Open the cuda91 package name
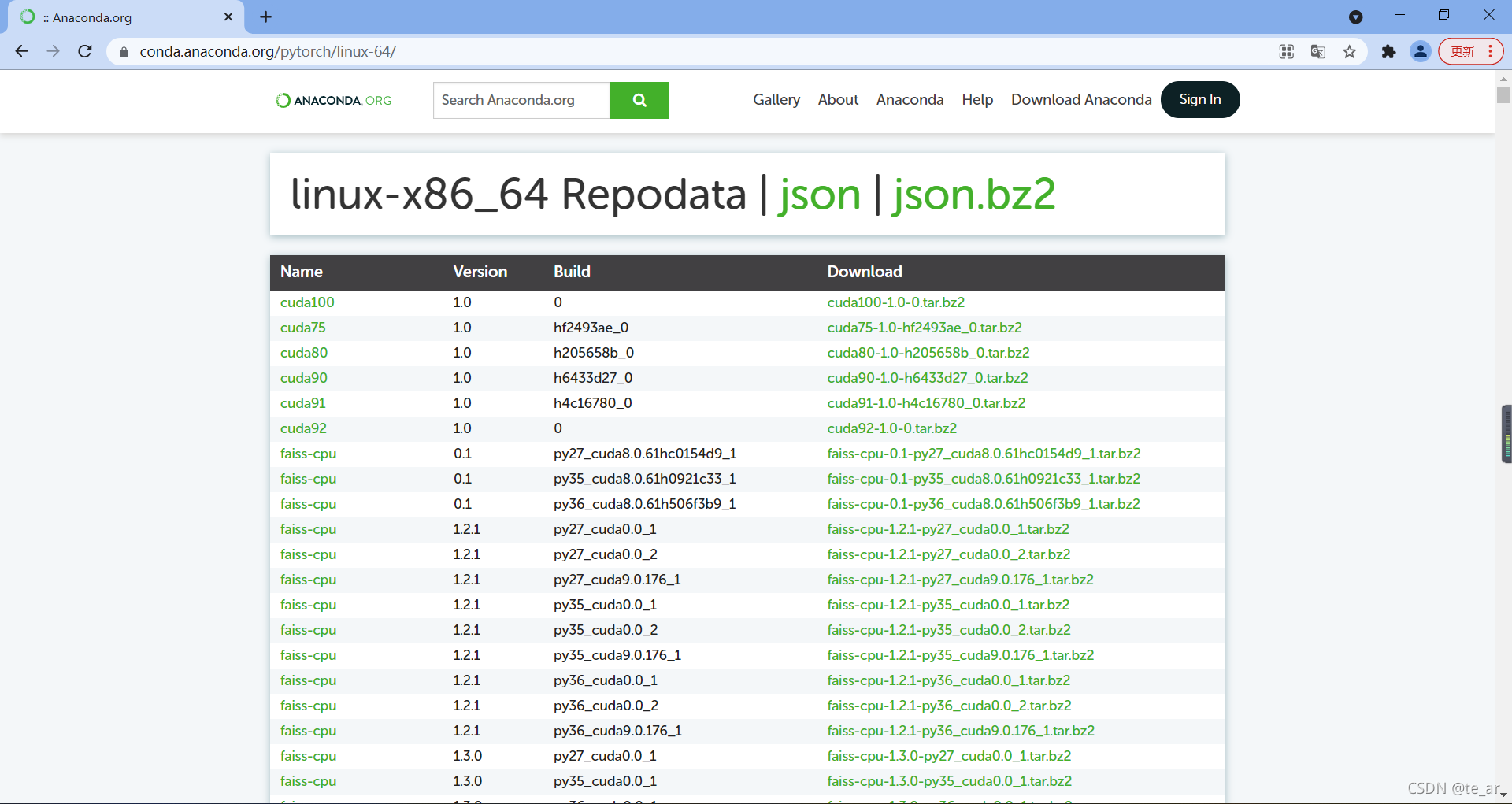This screenshot has height=804, width=1512. pos(302,403)
